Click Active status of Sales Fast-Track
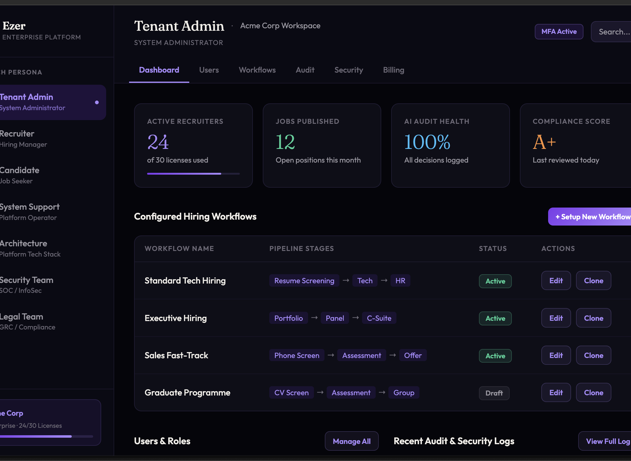The width and height of the screenshot is (631, 461). point(495,356)
